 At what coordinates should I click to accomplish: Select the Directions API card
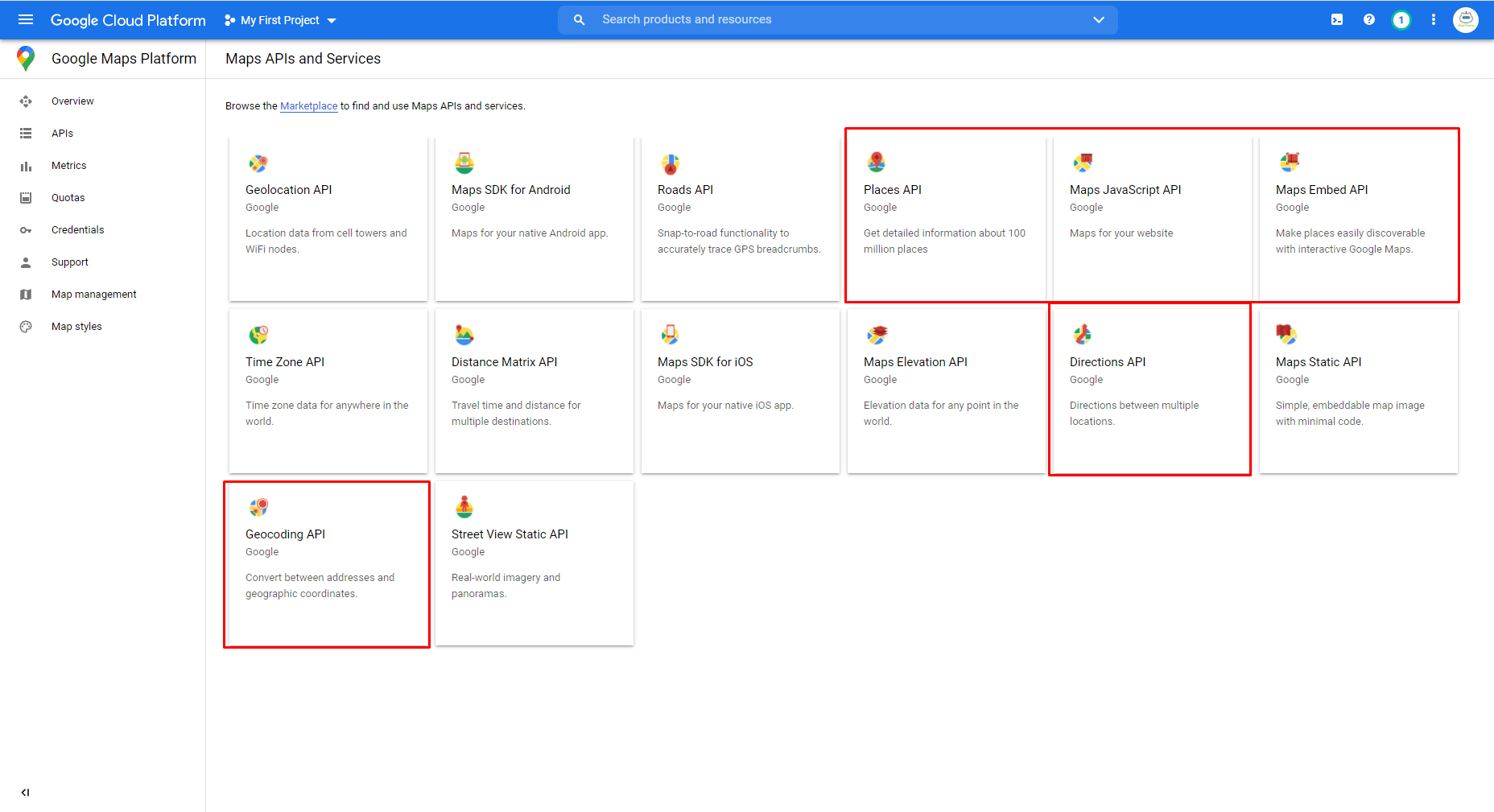[x=1149, y=390]
